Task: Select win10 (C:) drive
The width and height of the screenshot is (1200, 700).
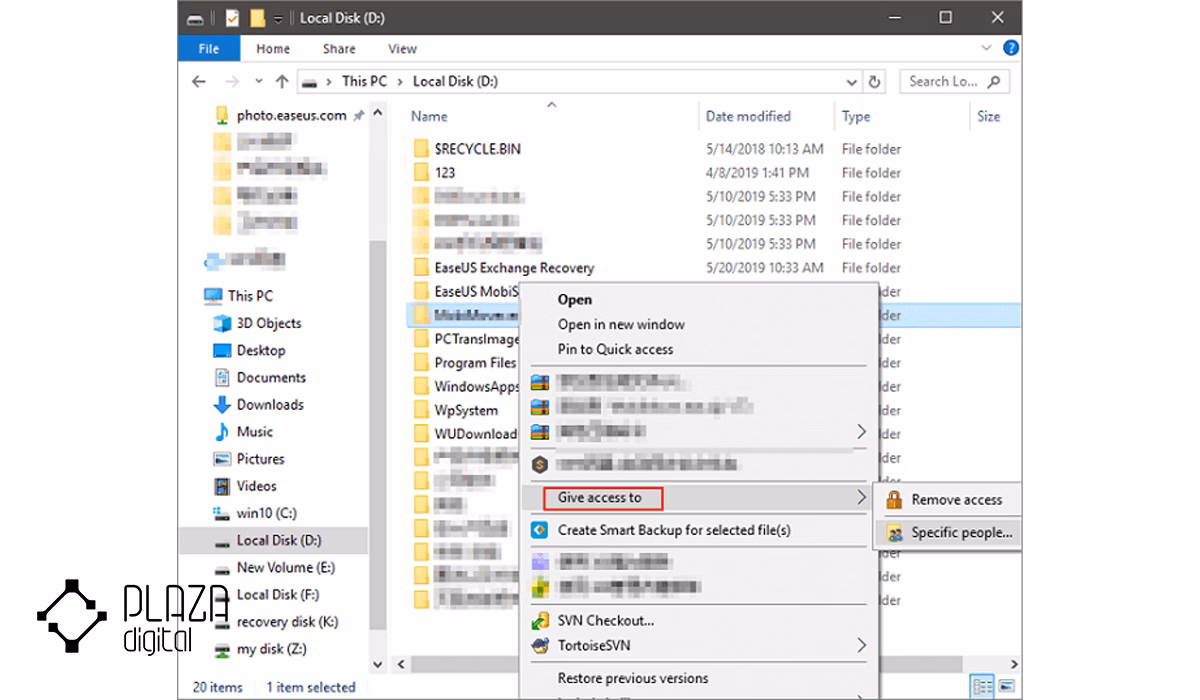Action: [266, 513]
